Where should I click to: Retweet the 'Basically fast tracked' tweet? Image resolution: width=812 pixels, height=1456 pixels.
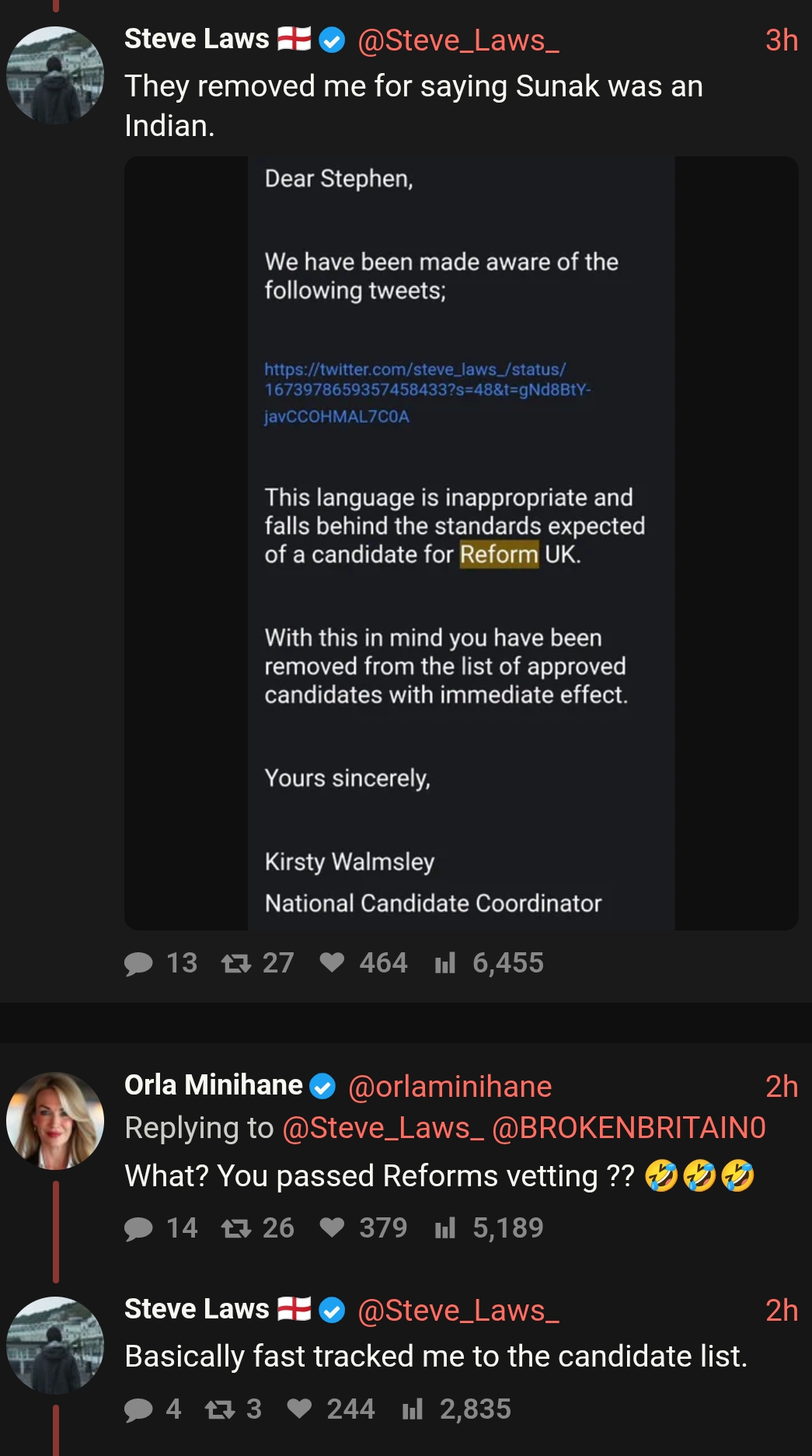220,1410
